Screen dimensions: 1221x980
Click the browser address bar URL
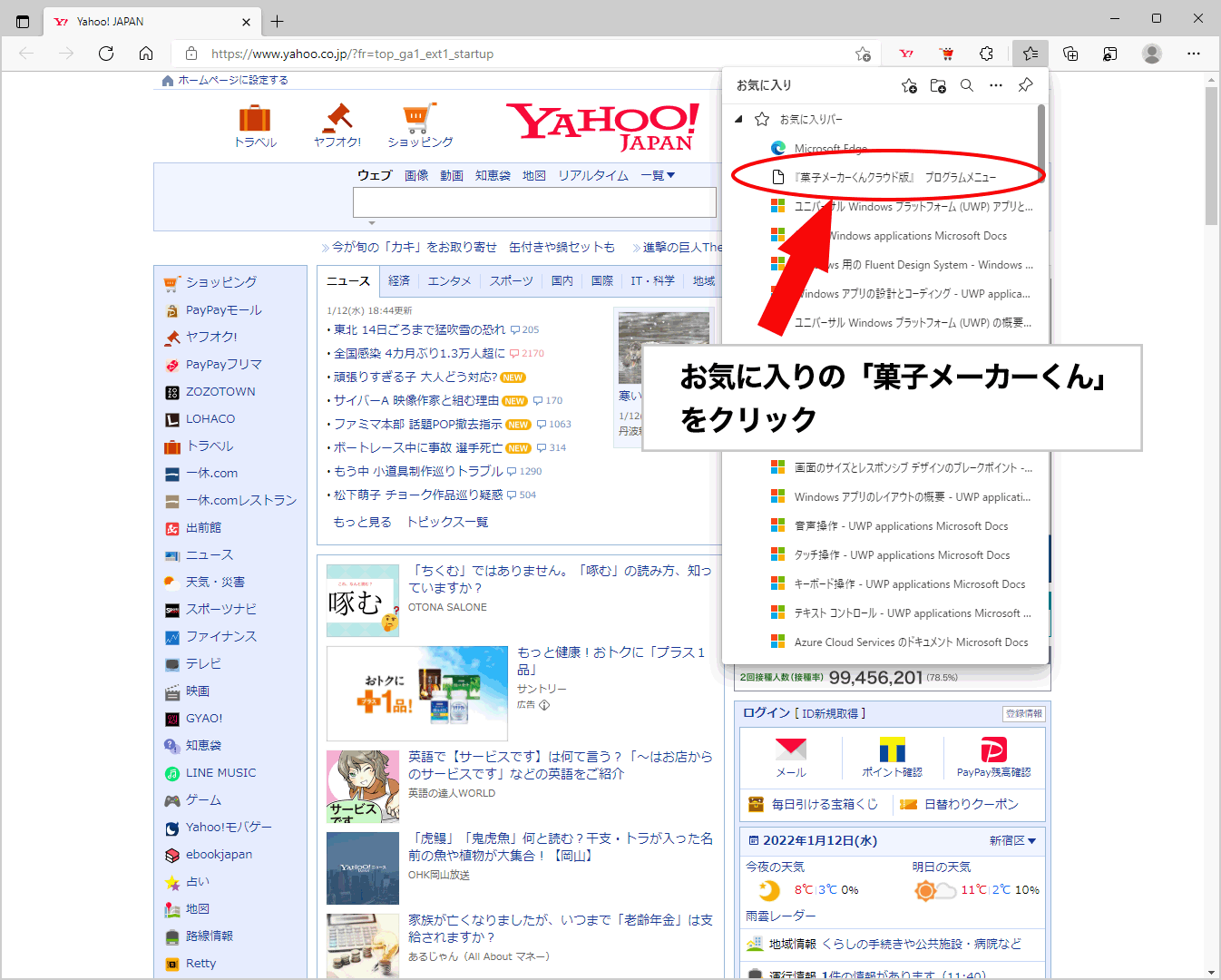pos(352,54)
